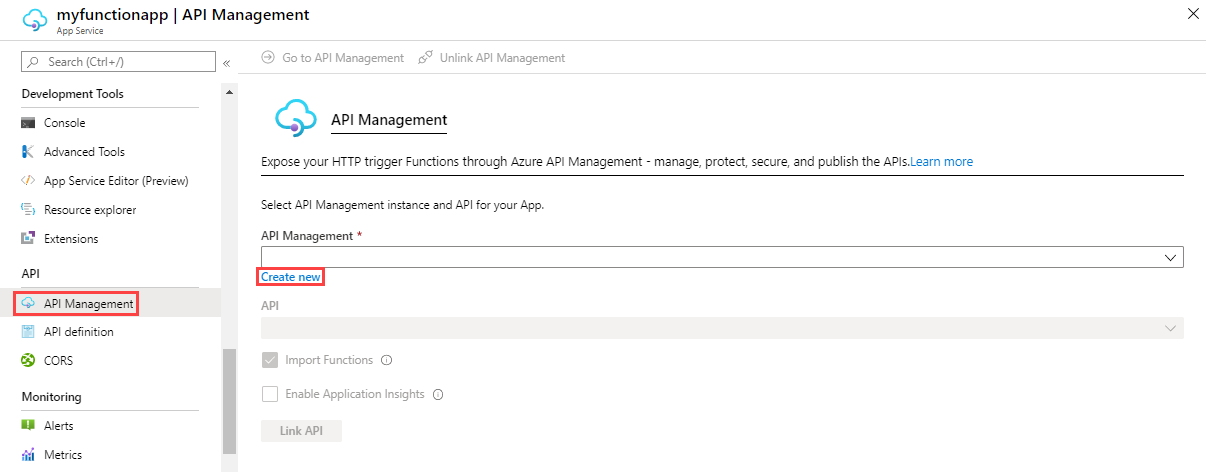Click the Create new link
This screenshot has width=1206, height=472.
point(291,277)
